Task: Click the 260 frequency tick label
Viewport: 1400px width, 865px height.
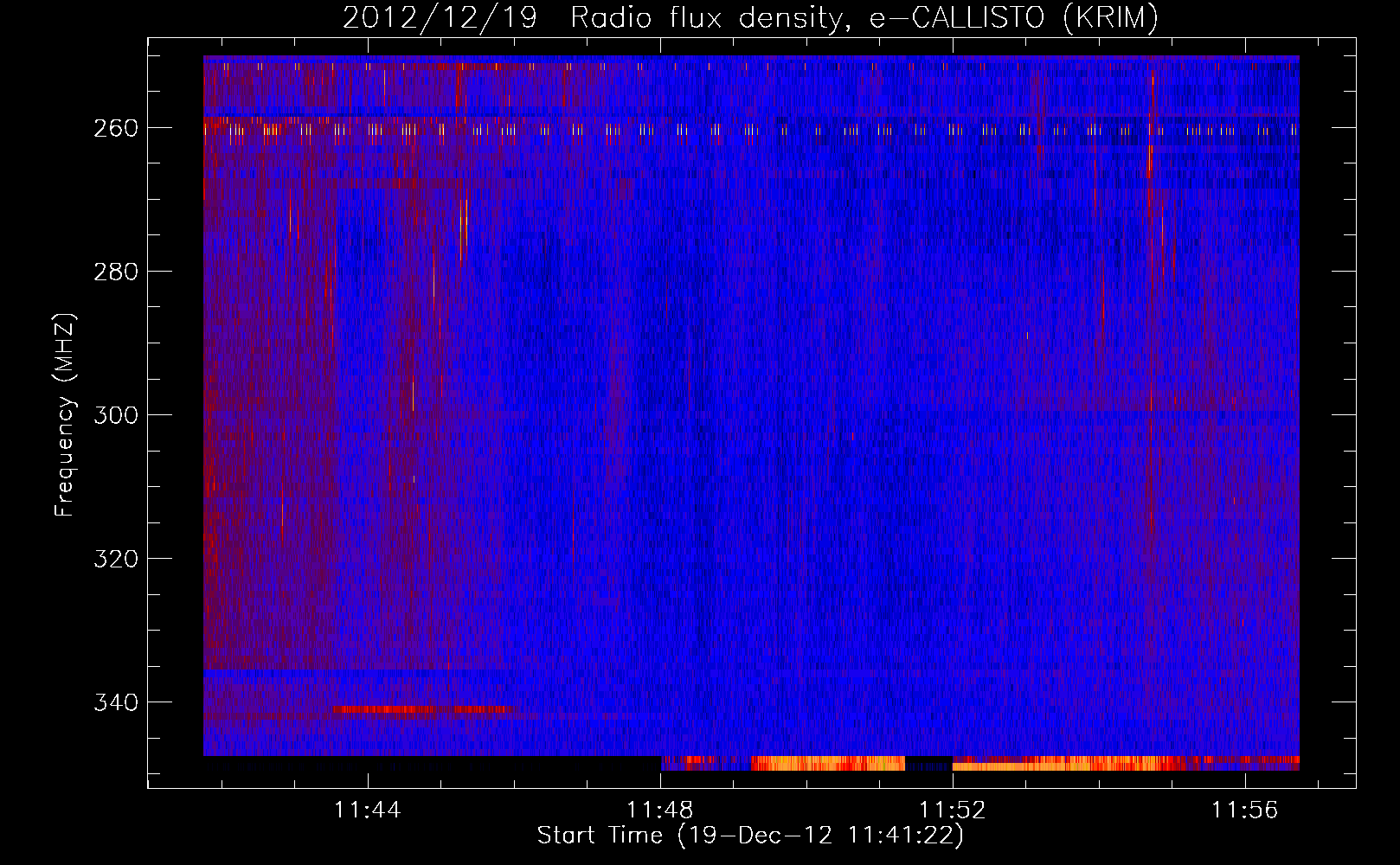Action: [x=115, y=128]
